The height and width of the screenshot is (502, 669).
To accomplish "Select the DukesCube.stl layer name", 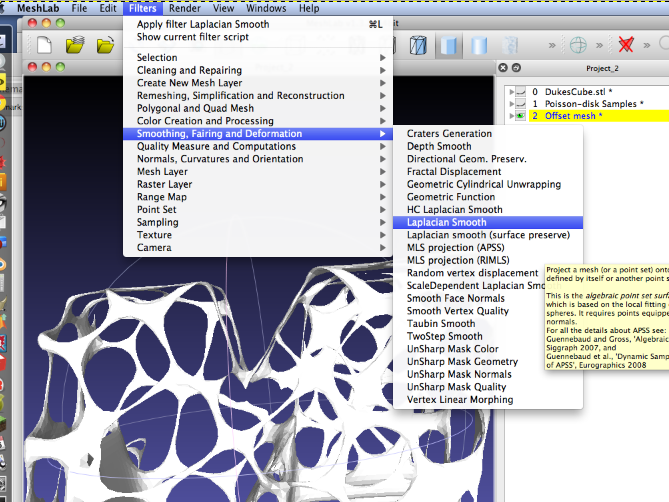I will coord(578,92).
